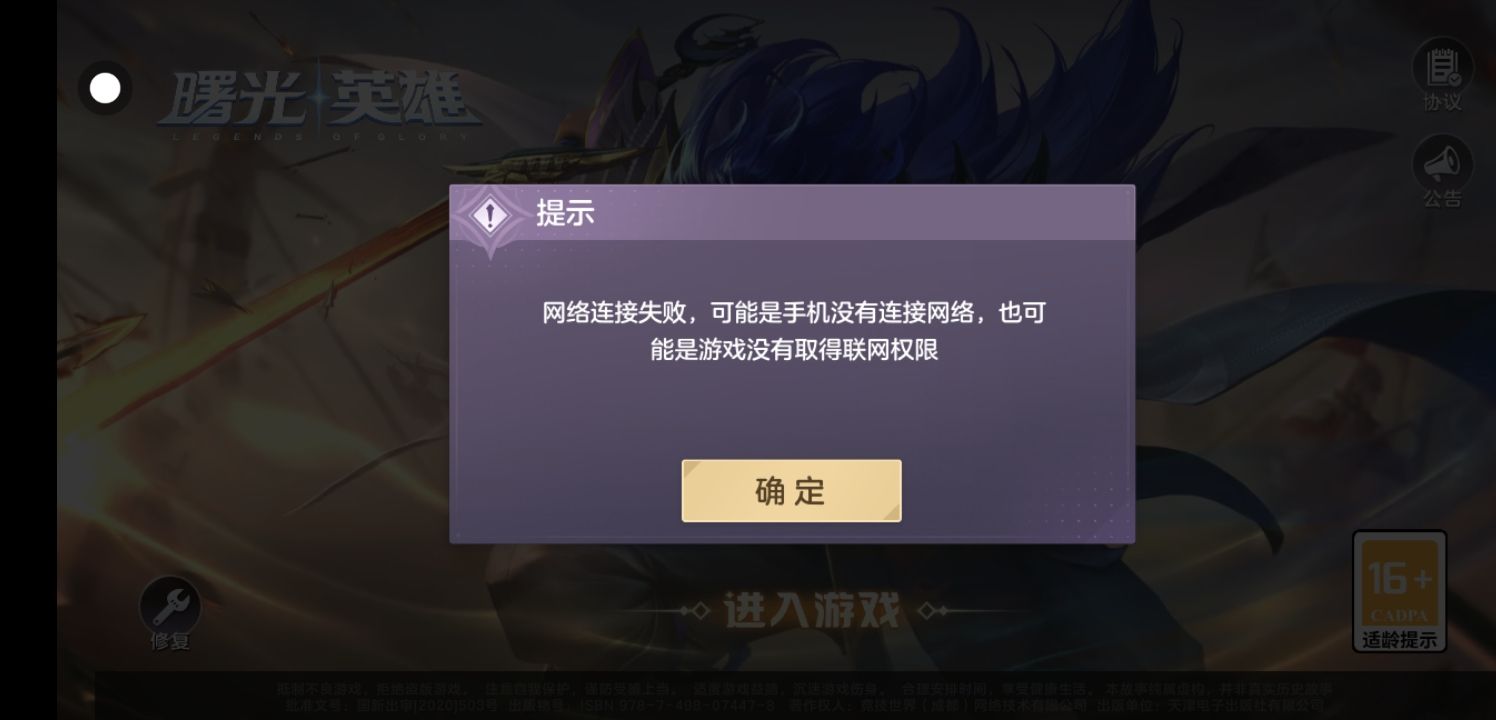Tap the 进入游戏 enter game button
The height and width of the screenshot is (720, 1496).
coord(811,610)
